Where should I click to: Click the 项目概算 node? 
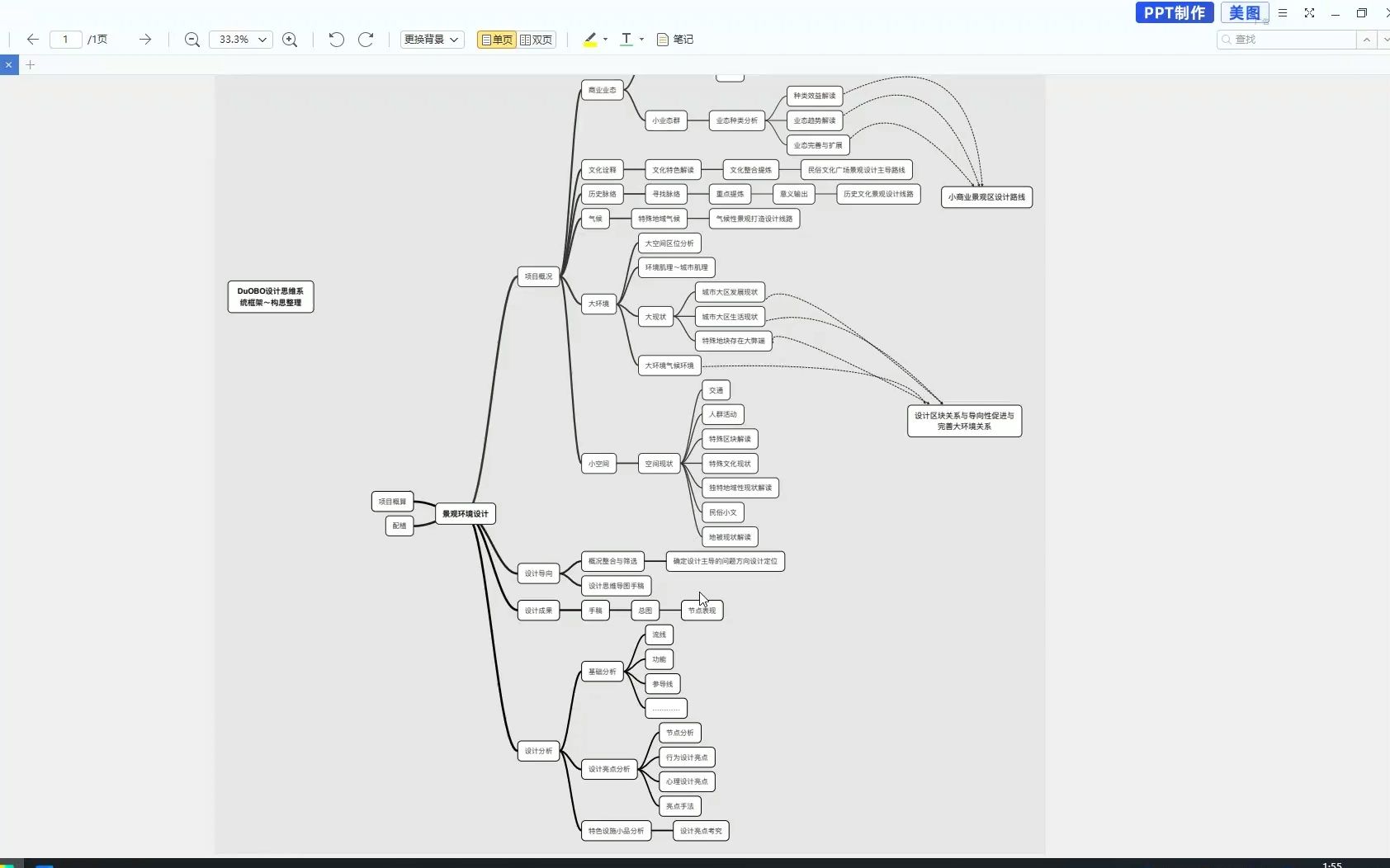tap(392, 502)
